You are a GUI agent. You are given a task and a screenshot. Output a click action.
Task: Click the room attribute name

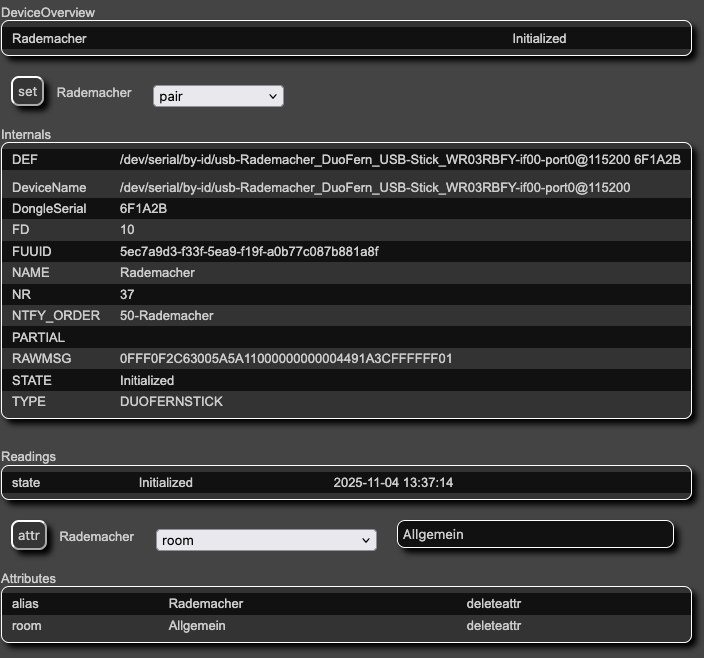(26, 626)
